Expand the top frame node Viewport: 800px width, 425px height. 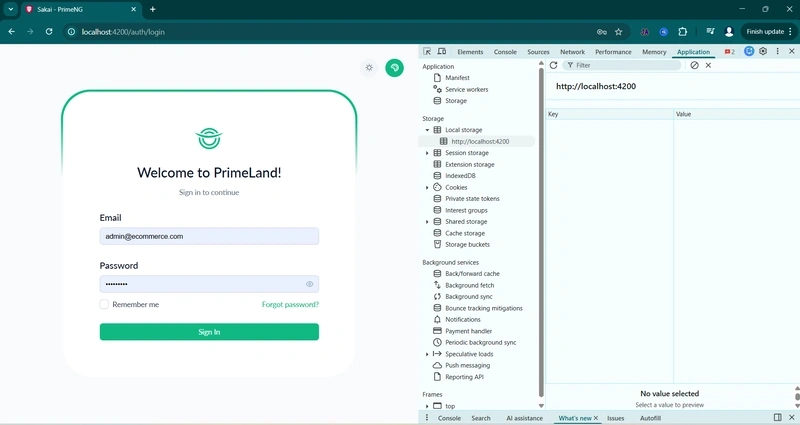coord(427,406)
